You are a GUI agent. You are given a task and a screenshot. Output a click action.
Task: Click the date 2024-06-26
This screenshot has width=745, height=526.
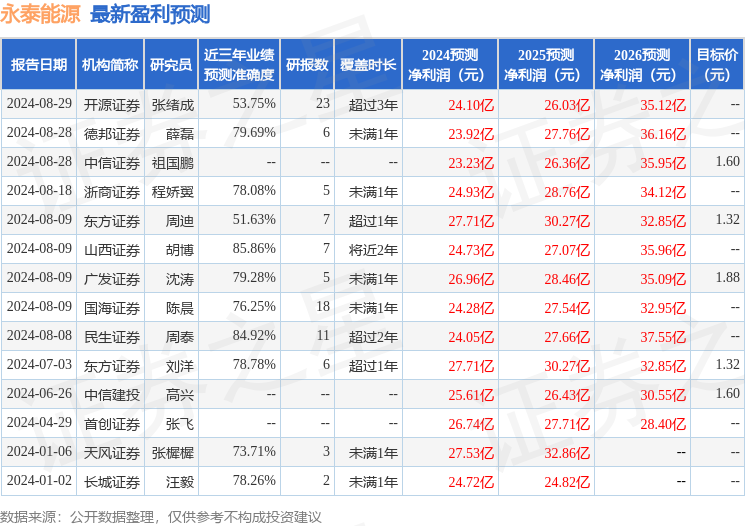pyautogui.click(x=39, y=393)
